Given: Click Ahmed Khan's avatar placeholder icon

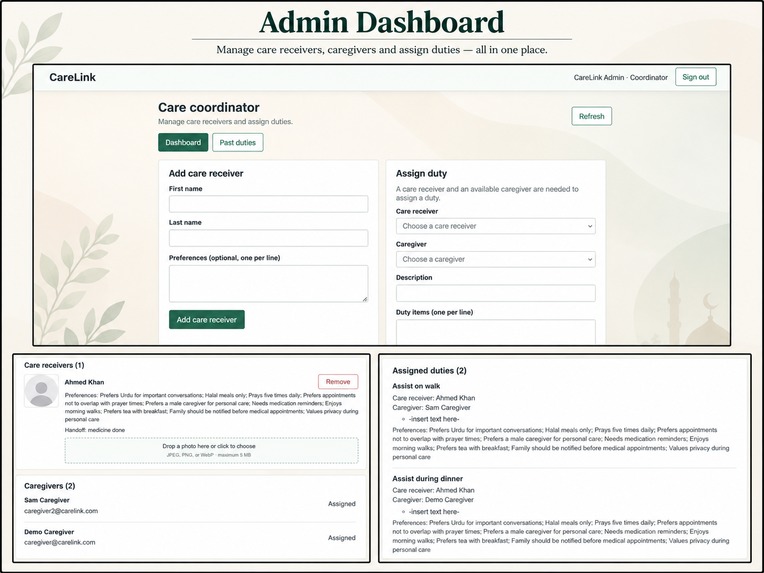Looking at the screenshot, I should 41,391.
